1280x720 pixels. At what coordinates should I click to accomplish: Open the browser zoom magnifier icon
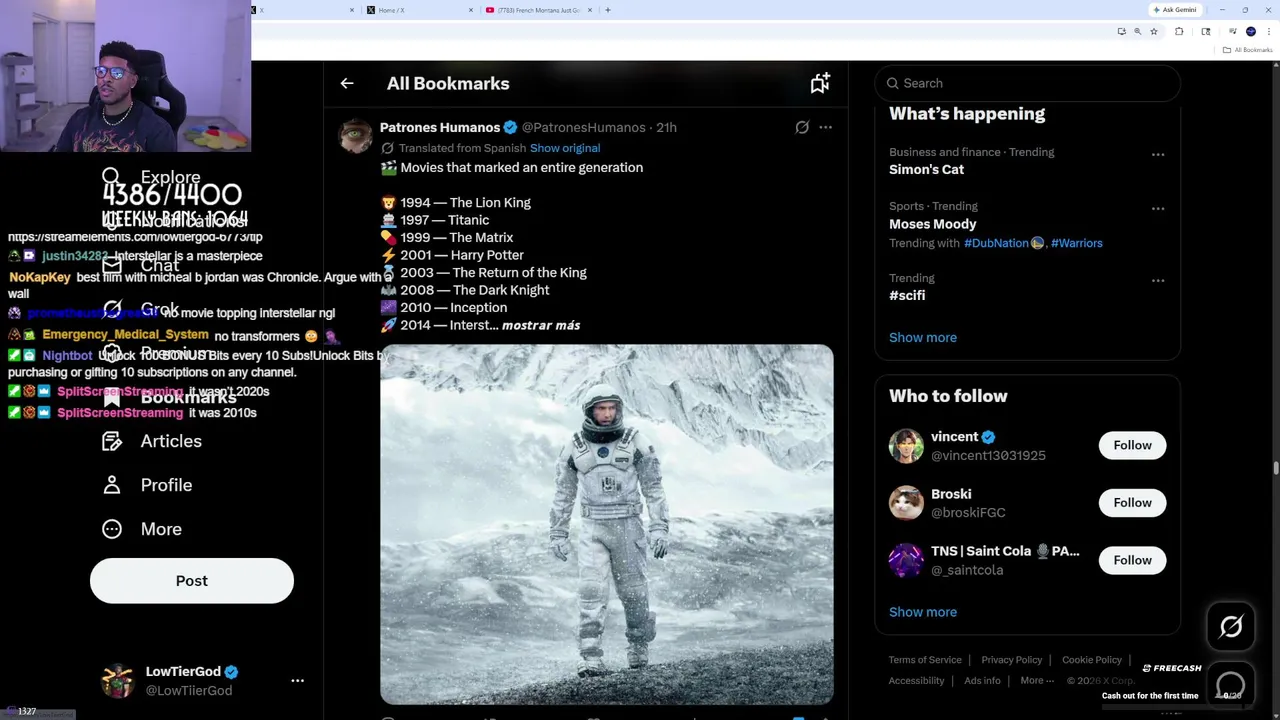(1137, 32)
